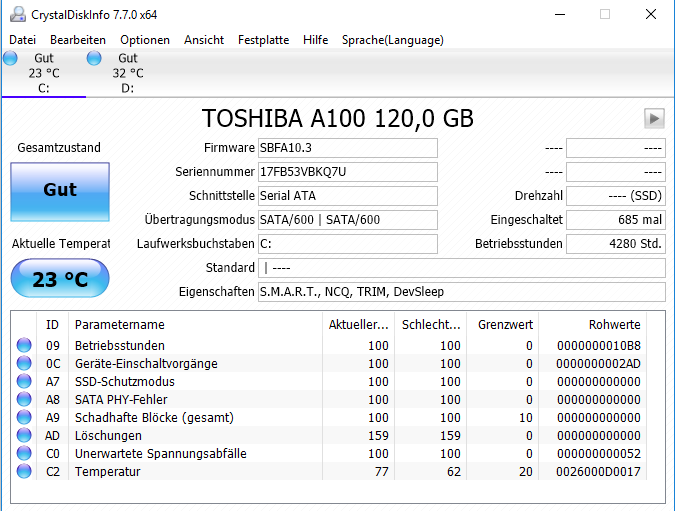675x511 pixels.
Task: Click the Laufwerksbuchstaben C: field
Action: [x=348, y=244]
